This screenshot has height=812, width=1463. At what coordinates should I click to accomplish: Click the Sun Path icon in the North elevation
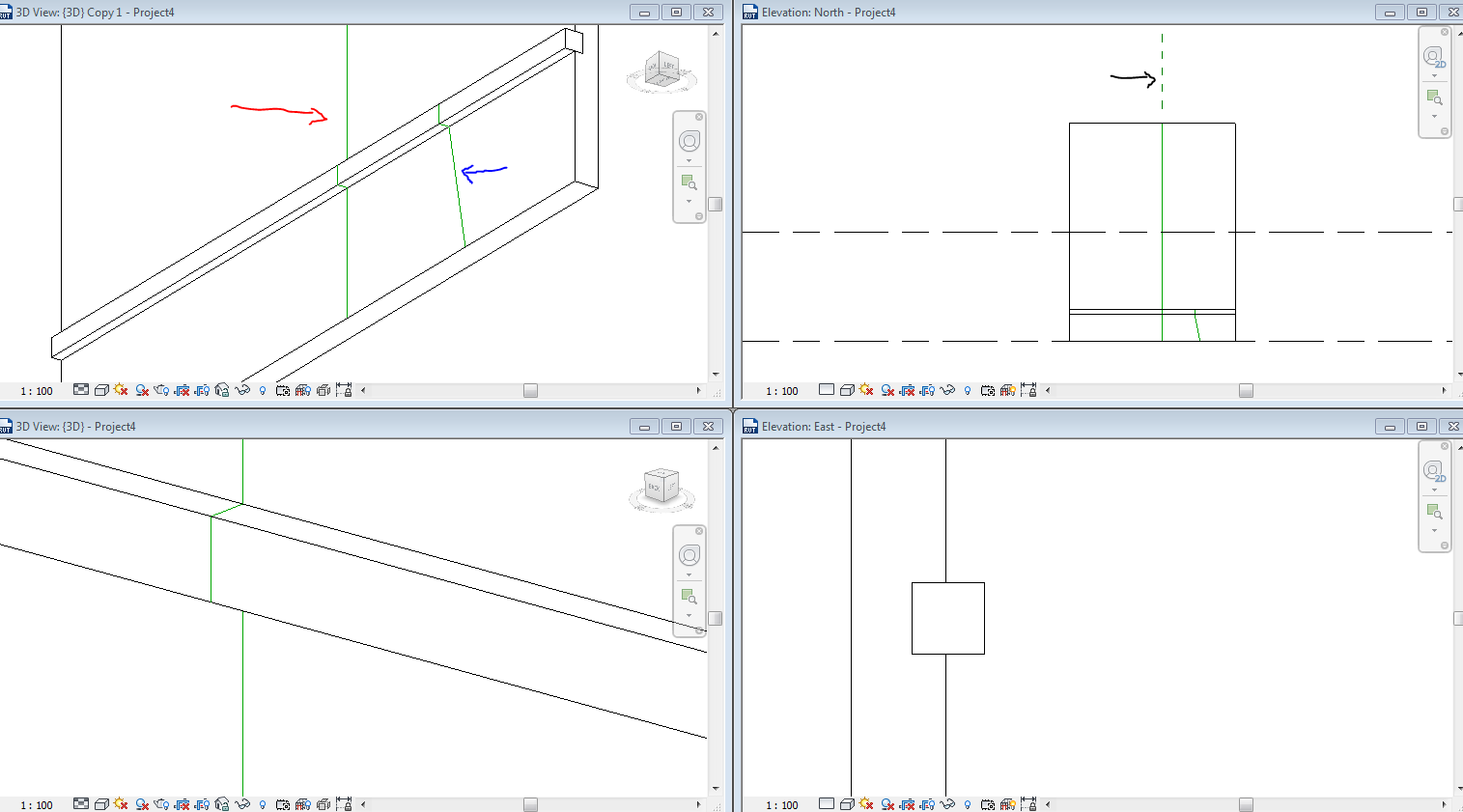(x=865, y=390)
